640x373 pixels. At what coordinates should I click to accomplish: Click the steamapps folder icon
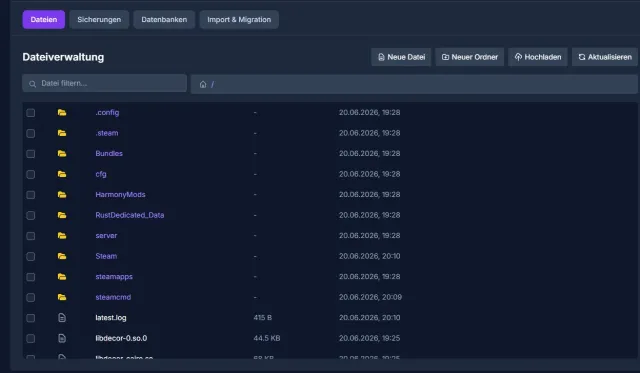[62, 277]
